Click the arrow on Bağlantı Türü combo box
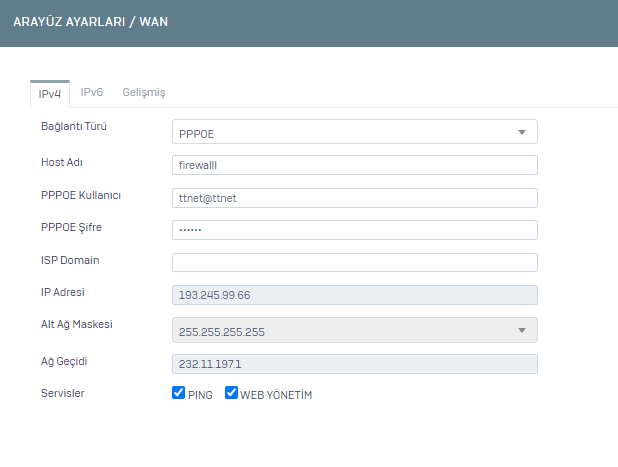Screen dimensions: 618x467 pyautogui.click(x=522, y=132)
